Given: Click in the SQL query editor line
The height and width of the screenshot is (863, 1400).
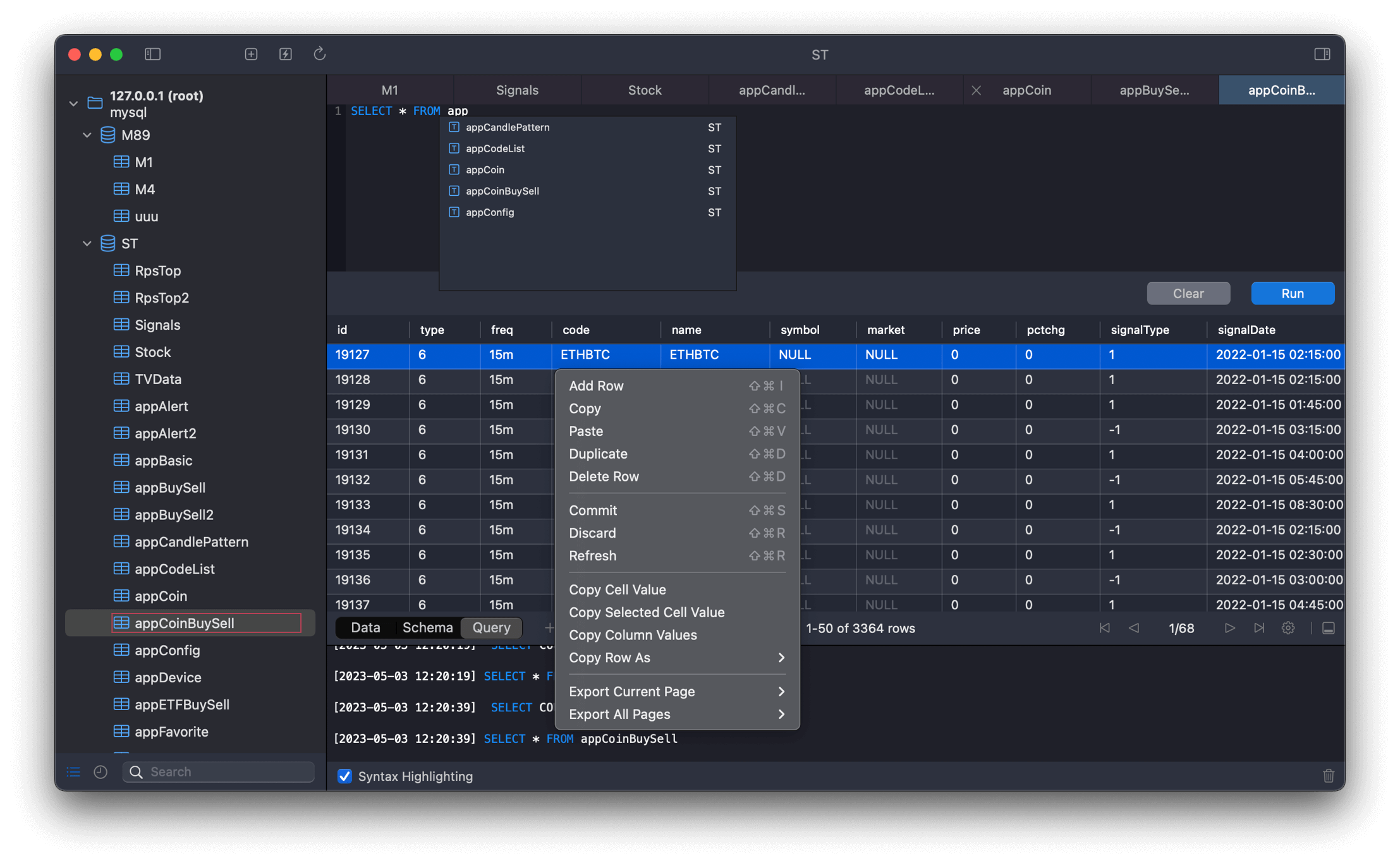Looking at the screenshot, I should [x=844, y=111].
